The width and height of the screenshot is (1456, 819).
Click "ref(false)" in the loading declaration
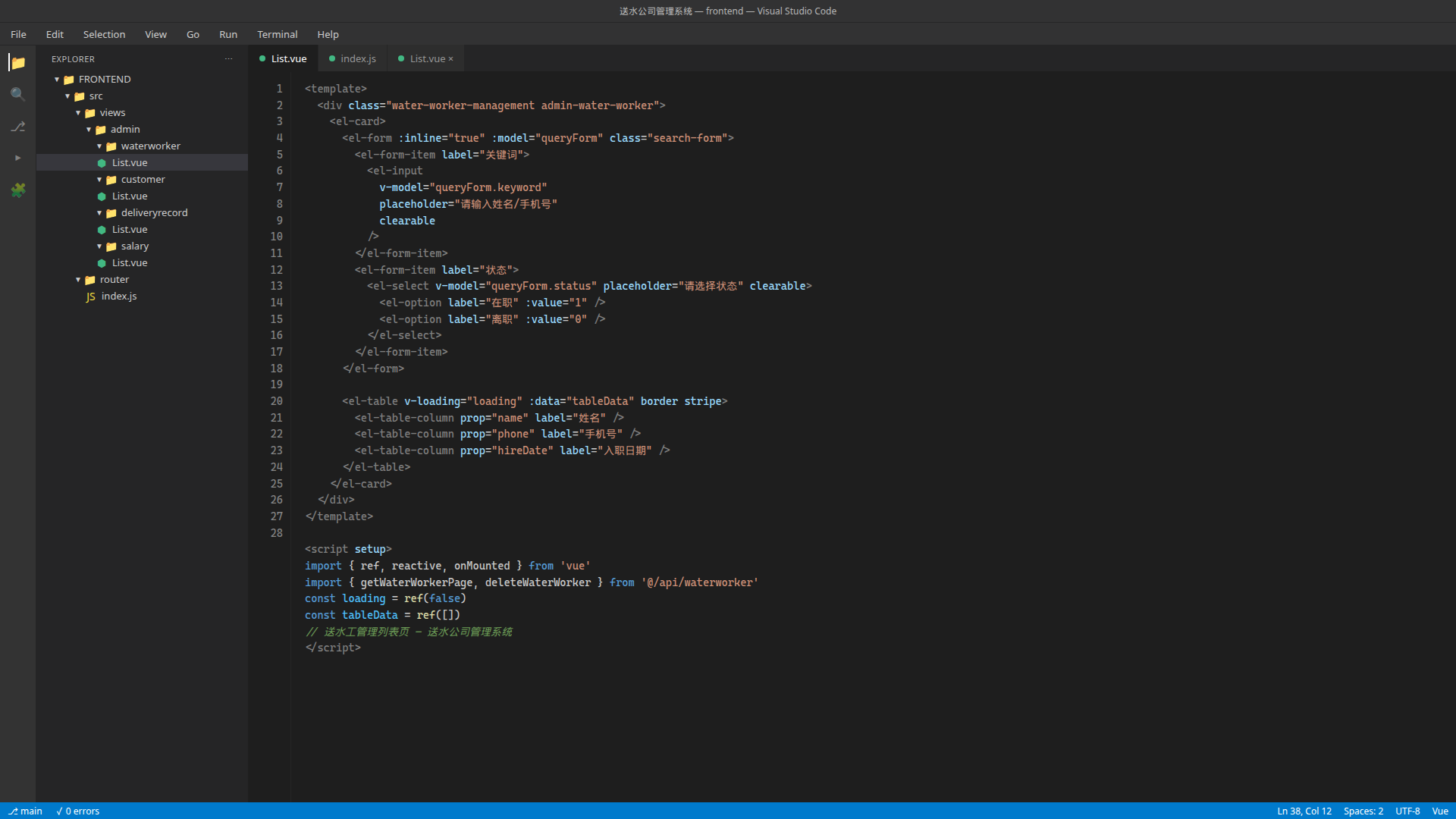coord(435,598)
